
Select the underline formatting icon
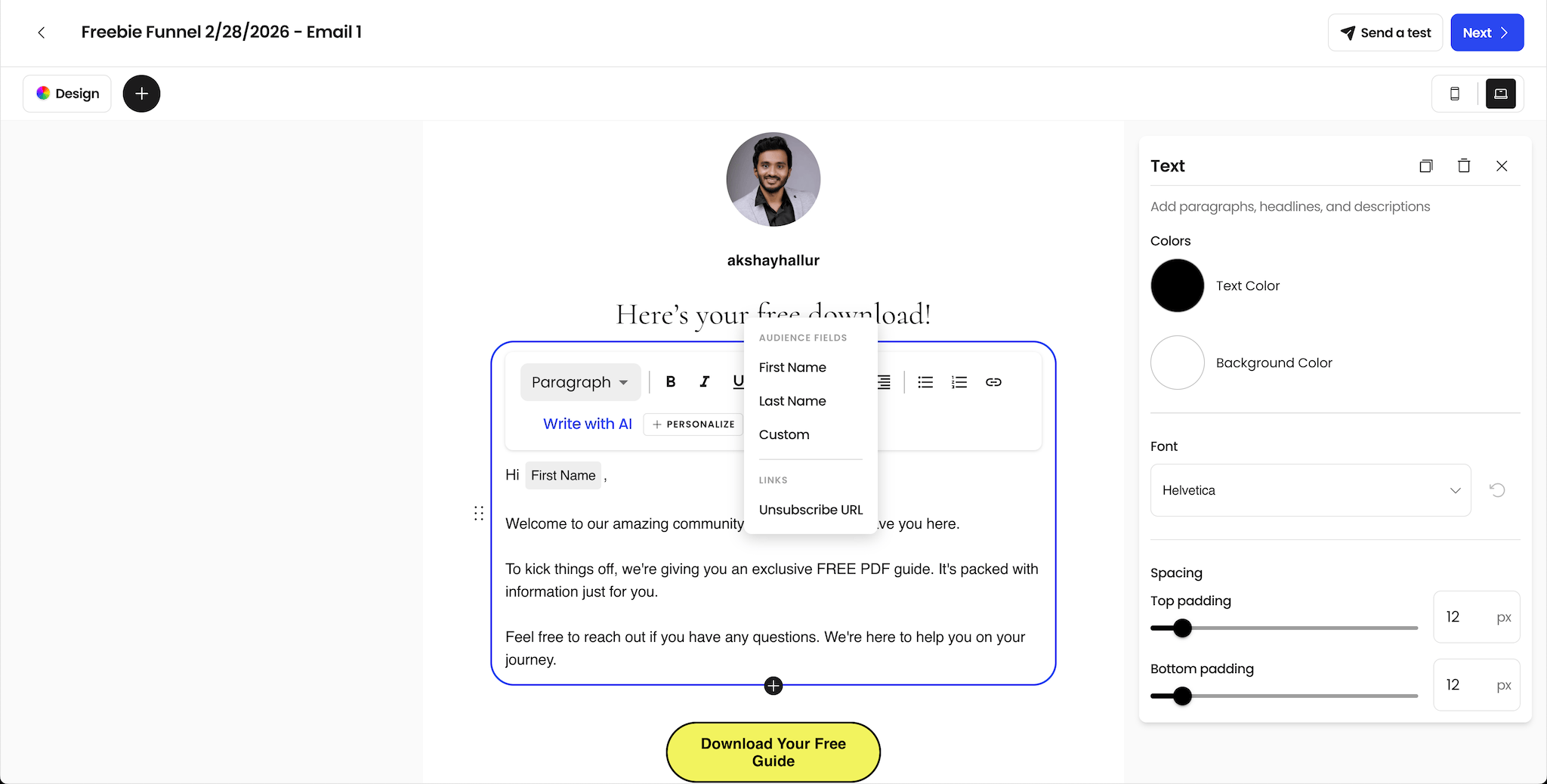[x=736, y=381]
